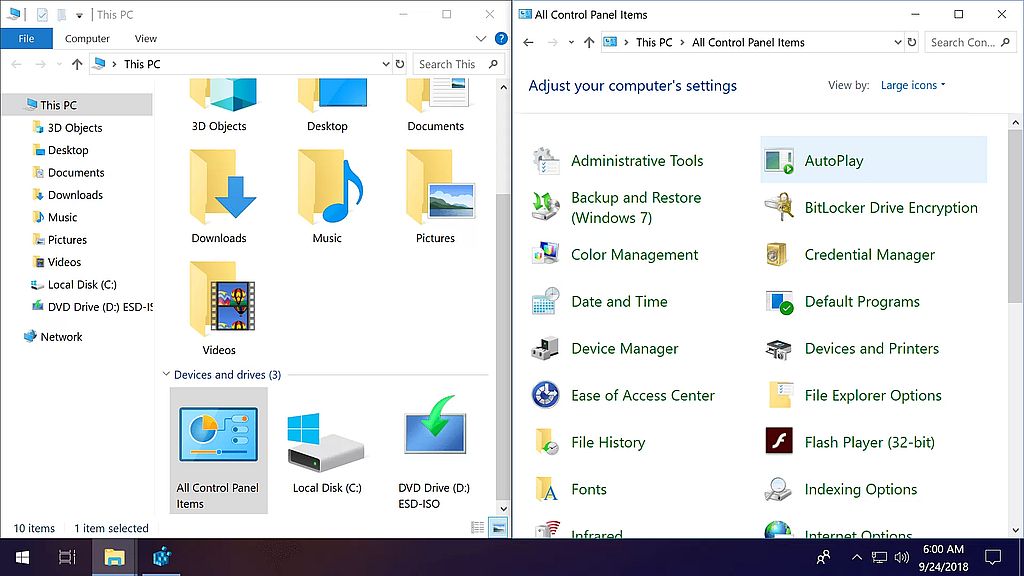
Task: Open Indexing Options icon
Action: (x=778, y=489)
